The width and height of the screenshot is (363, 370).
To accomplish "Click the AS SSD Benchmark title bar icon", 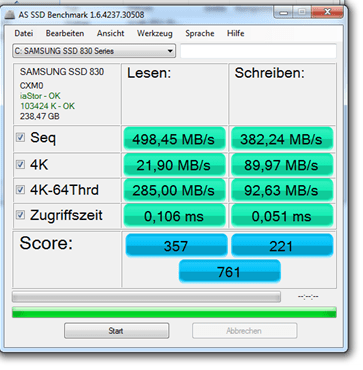I will click(x=11, y=15).
